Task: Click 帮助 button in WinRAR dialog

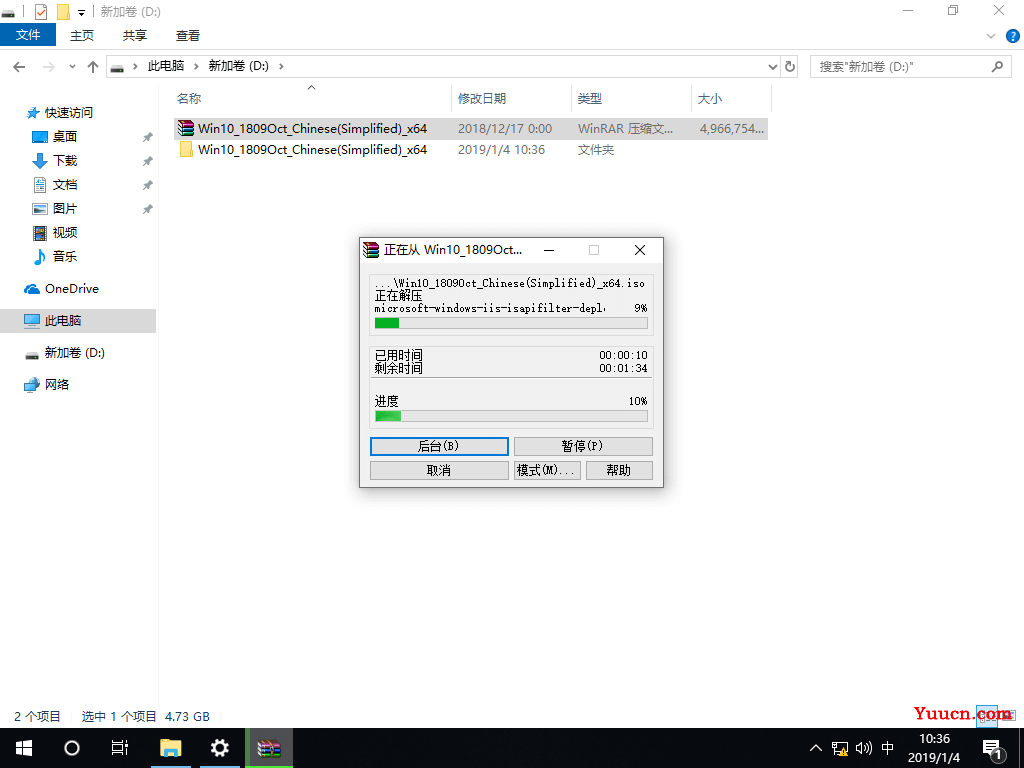Action: [619, 470]
